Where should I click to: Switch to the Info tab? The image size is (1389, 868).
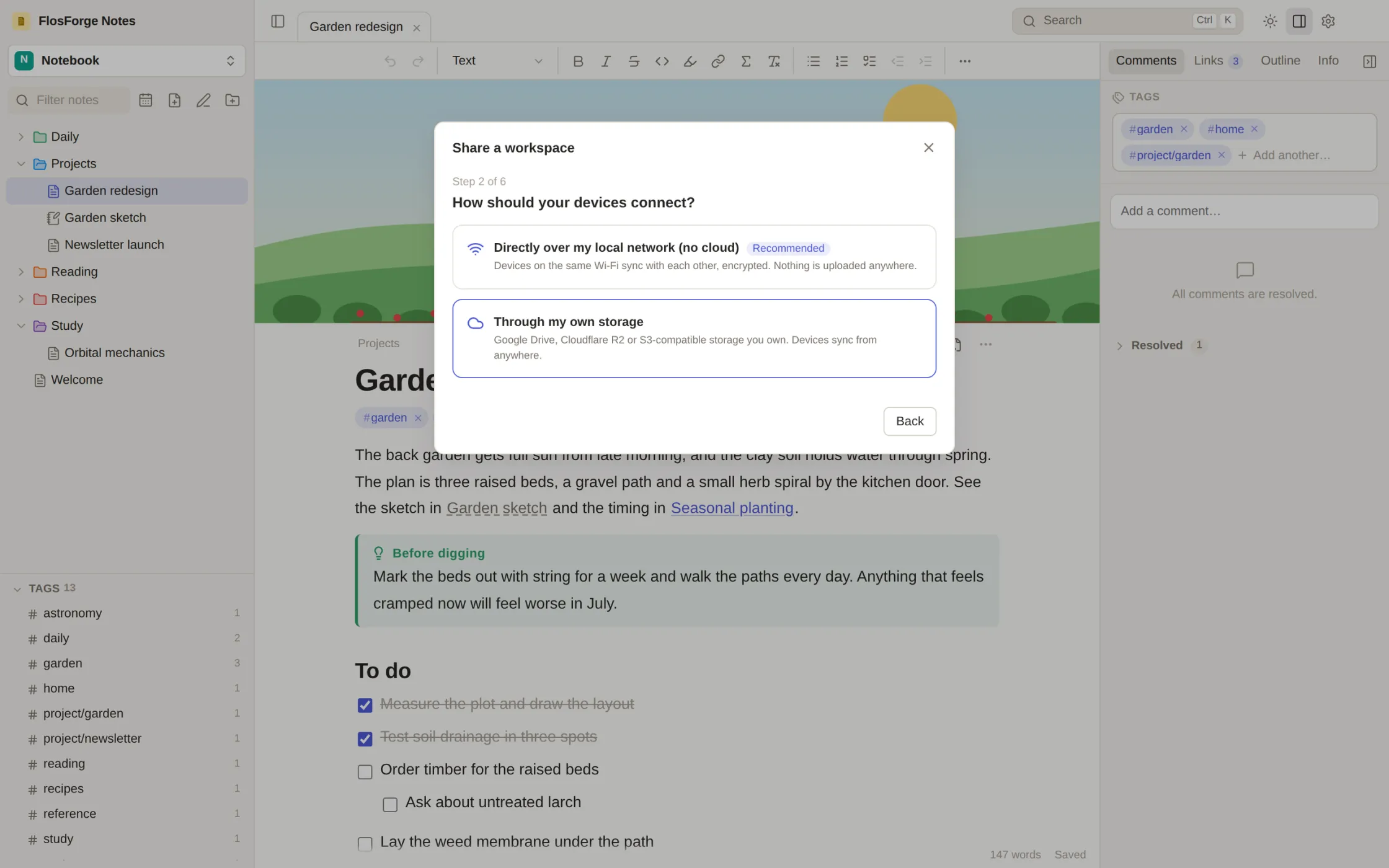click(x=1328, y=61)
